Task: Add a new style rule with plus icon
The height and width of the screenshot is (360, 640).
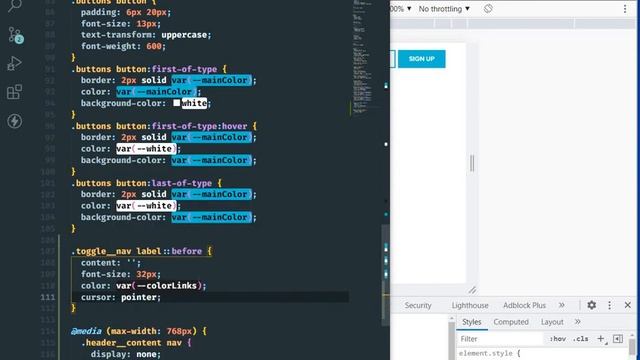Action: pos(601,338)
